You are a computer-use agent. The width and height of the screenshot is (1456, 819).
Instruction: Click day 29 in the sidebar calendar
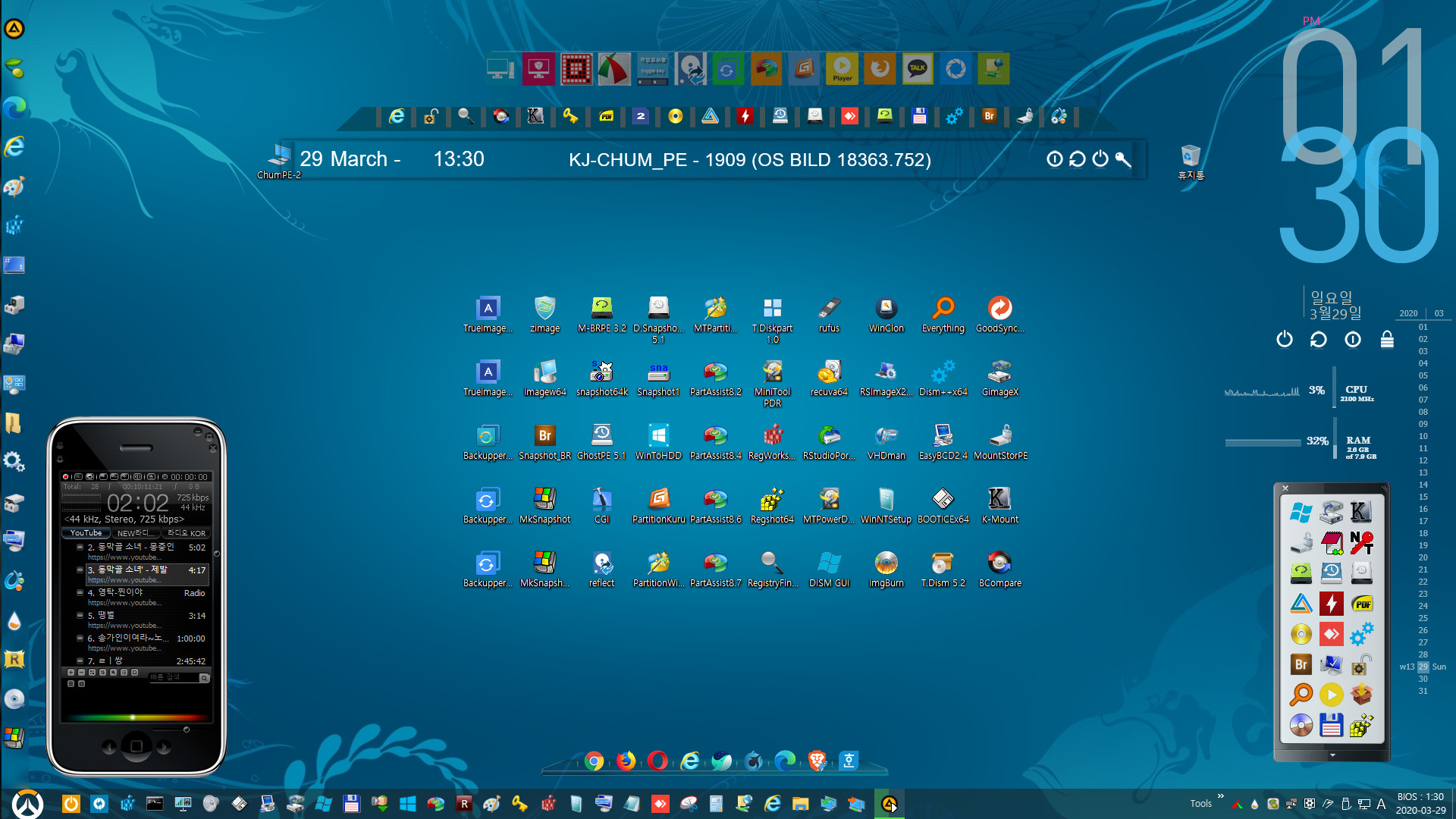tap(1423, 667)
